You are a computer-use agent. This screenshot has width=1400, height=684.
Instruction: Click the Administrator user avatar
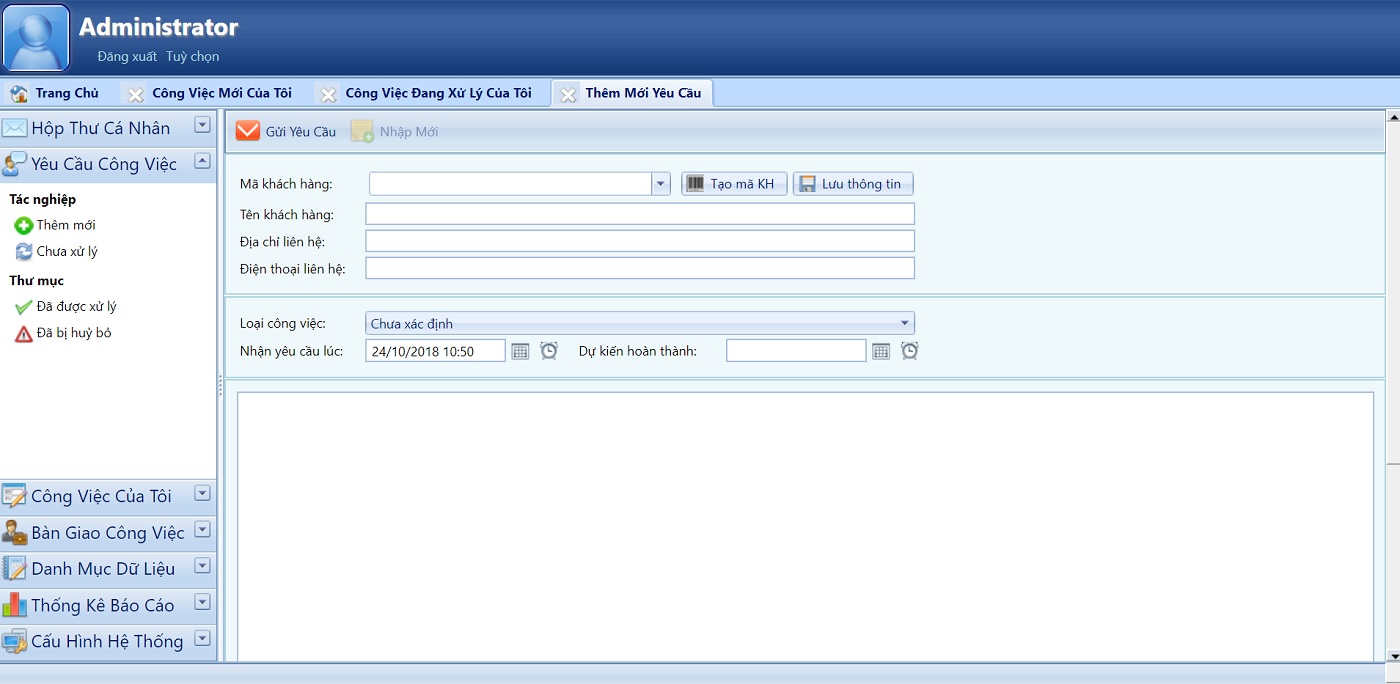point(37,38)
